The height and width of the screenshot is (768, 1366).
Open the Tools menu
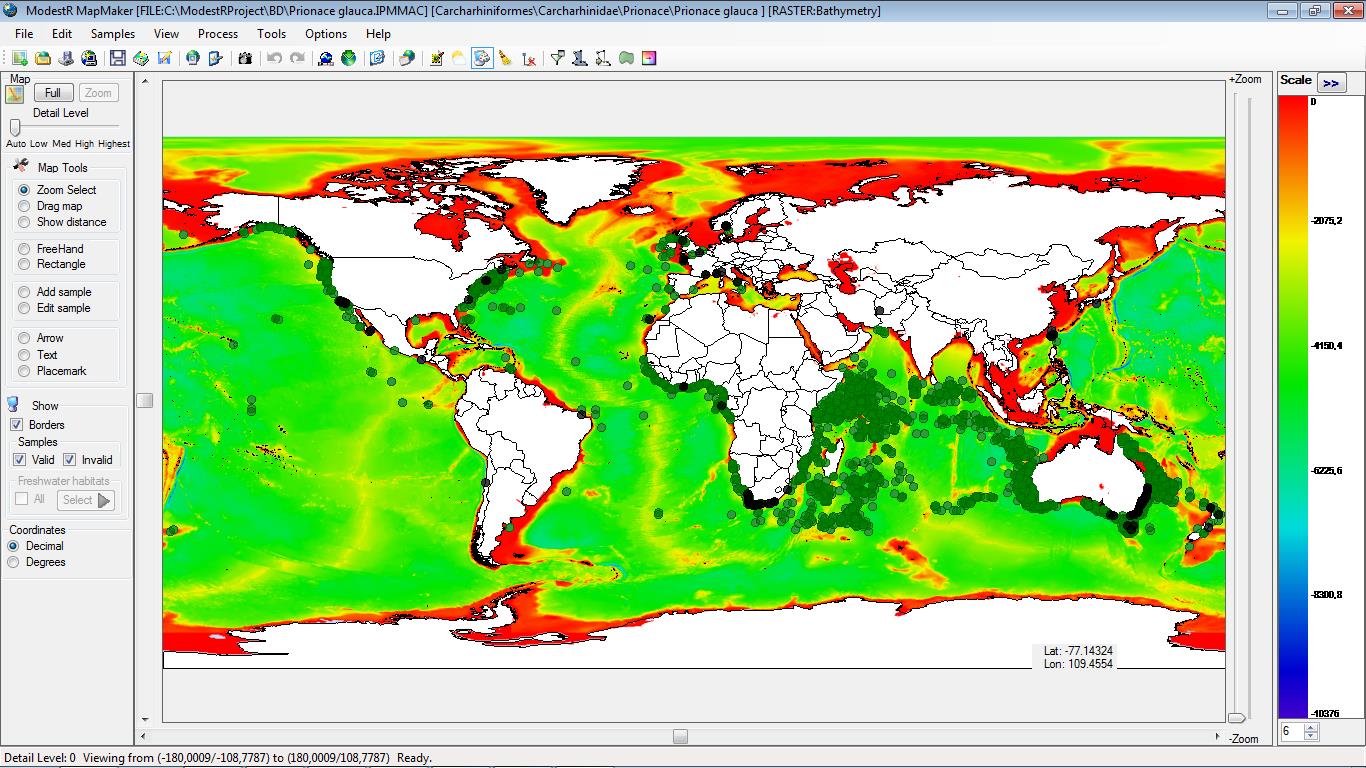coord(271,33)
